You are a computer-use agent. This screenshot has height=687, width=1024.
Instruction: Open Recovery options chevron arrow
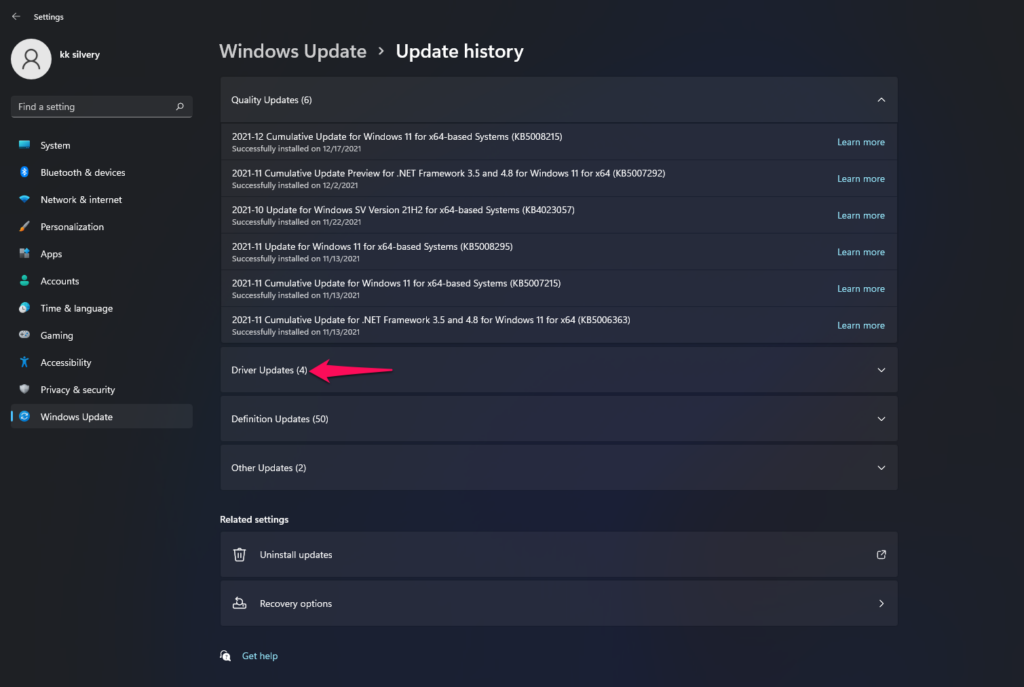click(x=881, y=603)
